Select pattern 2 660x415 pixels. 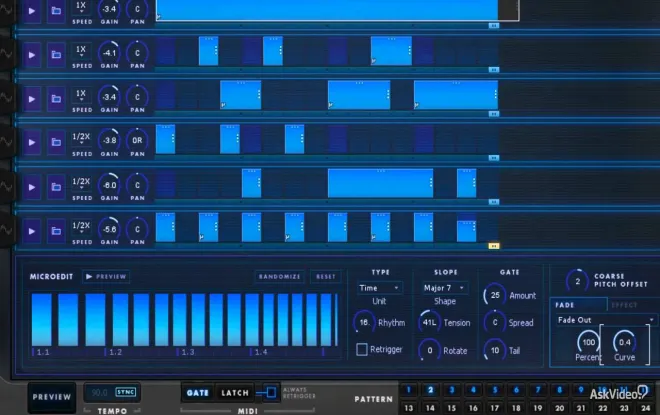coord(430,390)
